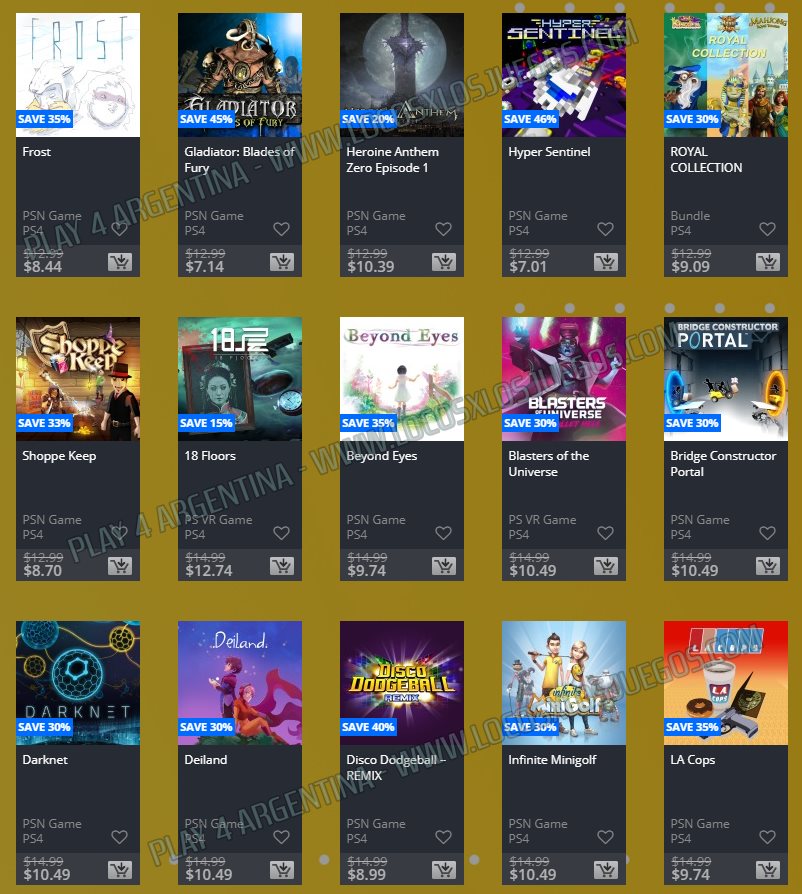Open the Deiland cover thumbnail
Viewport: 802px width, 894px height.
click(x=240, y=683)
